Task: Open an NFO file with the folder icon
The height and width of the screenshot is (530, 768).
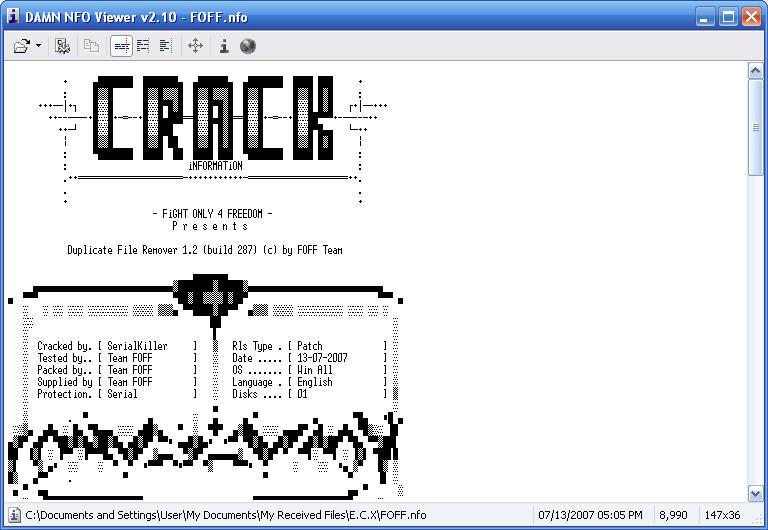Action: coord(22,47)
